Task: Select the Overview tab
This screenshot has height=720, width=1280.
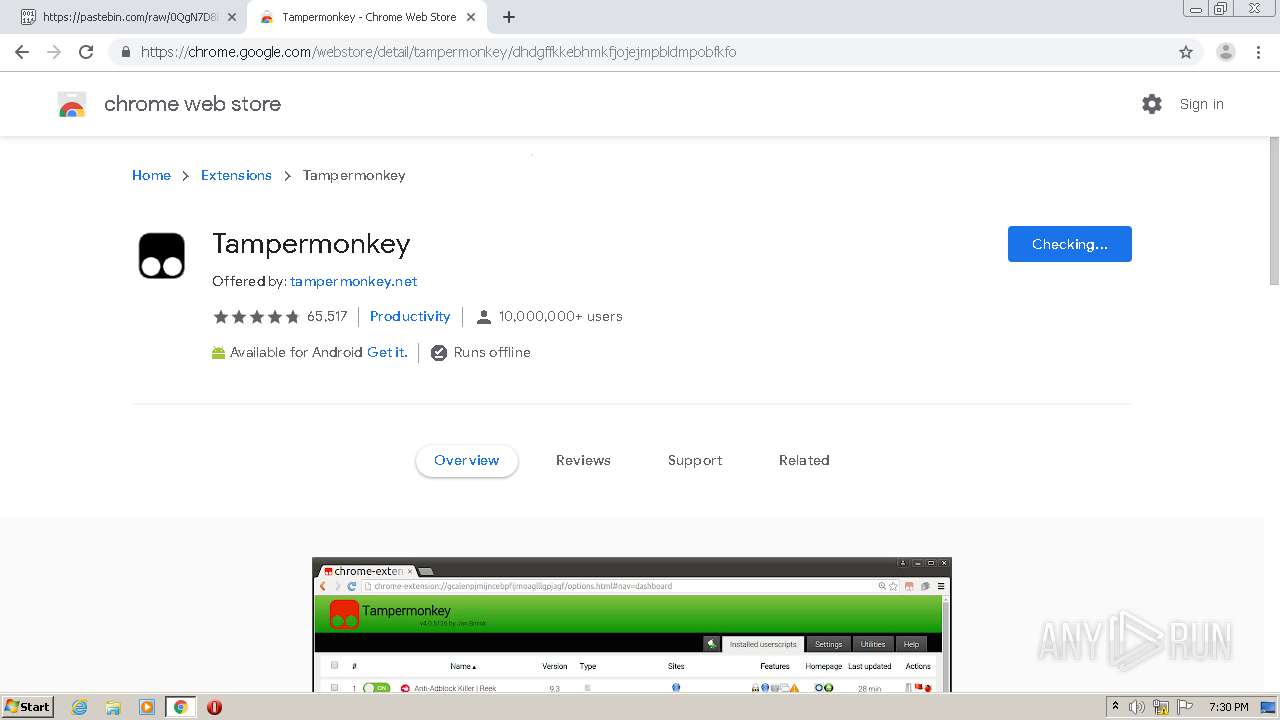Action: 467,460
